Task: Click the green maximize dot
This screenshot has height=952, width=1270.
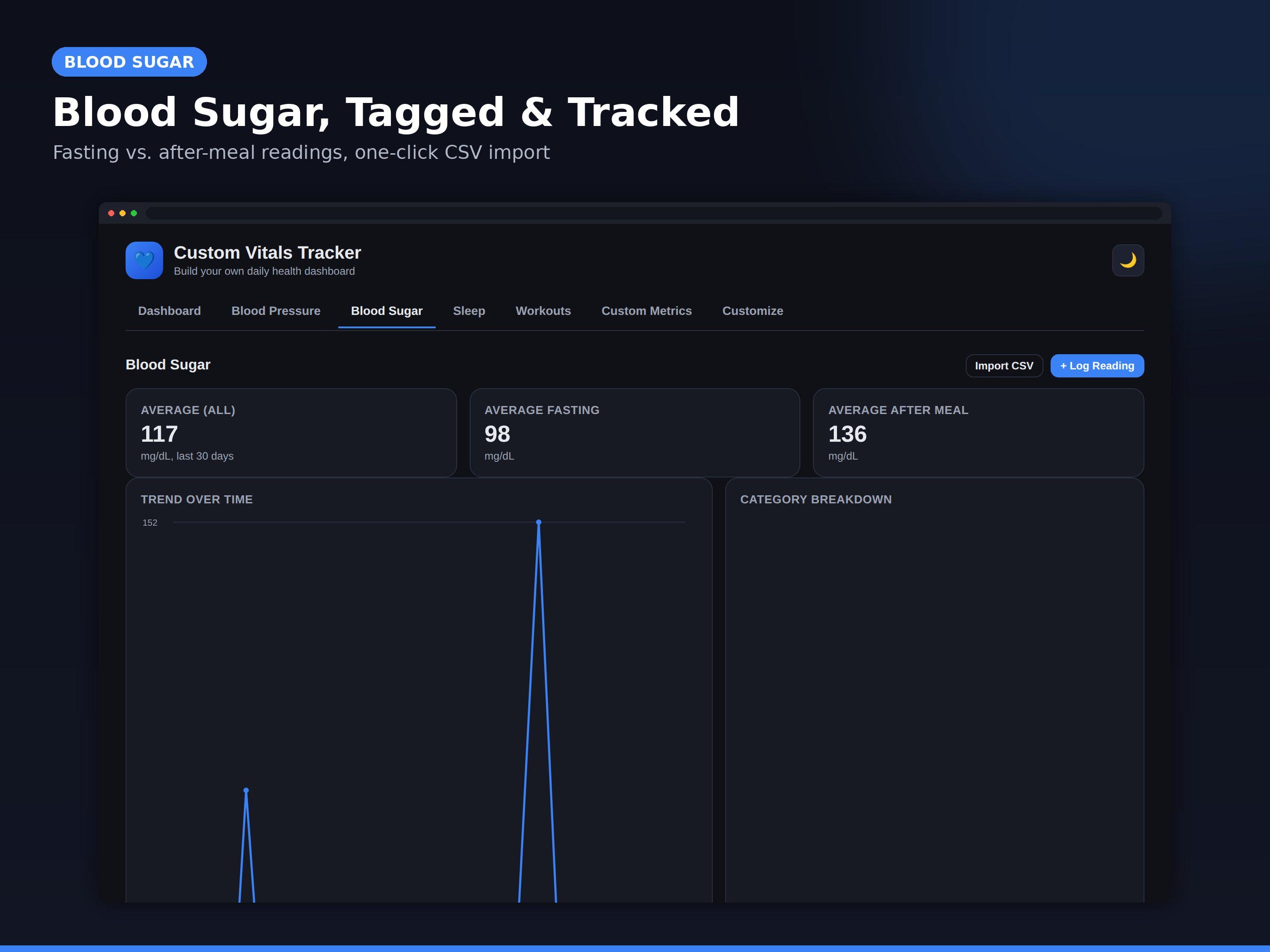Action: click(134, 213)
